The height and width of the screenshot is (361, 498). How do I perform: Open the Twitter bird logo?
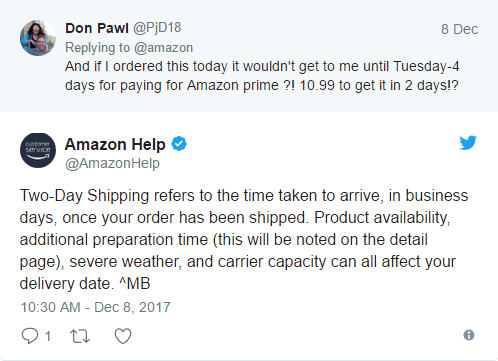[x=468, y=143]
